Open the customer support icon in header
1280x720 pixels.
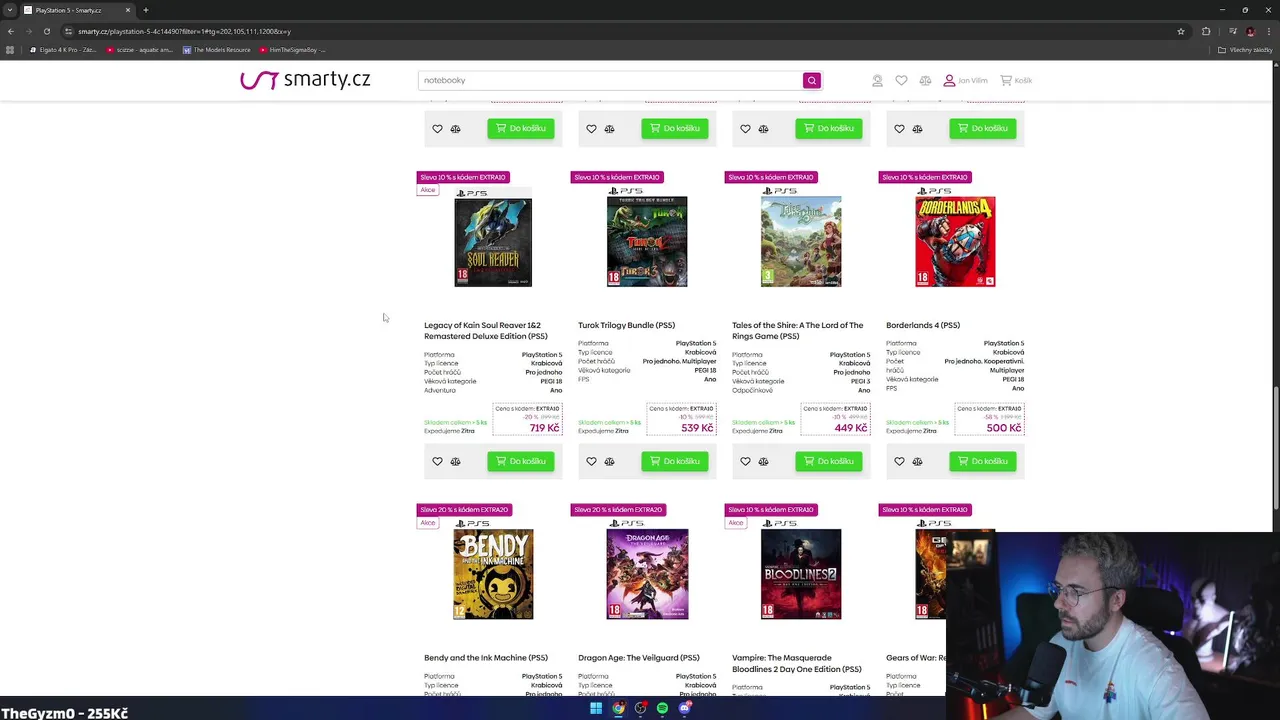click(x=877, y=80)
